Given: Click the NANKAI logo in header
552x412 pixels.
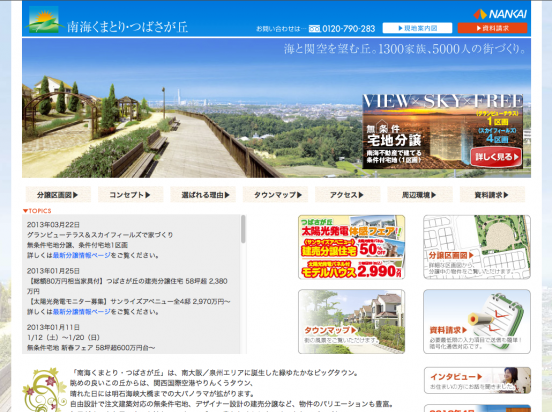Looking at the screenshot, I should 500,14.
